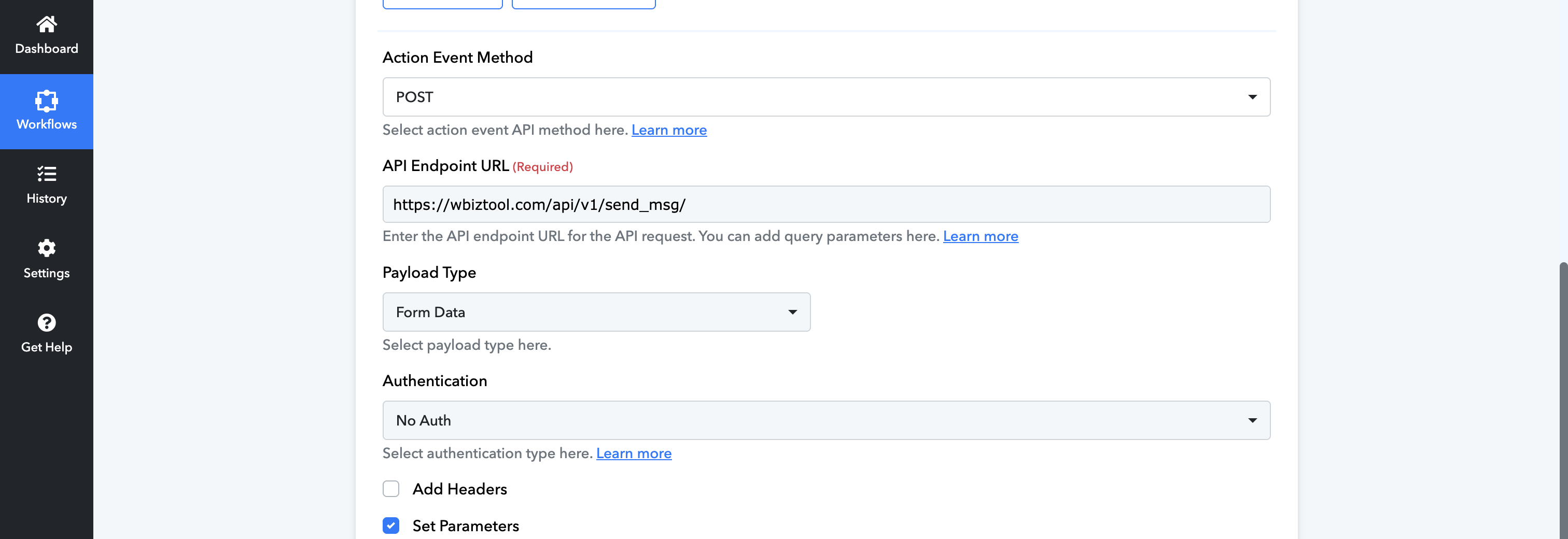Click the History list icon
Screen dimensions: 1568x539
46,174
